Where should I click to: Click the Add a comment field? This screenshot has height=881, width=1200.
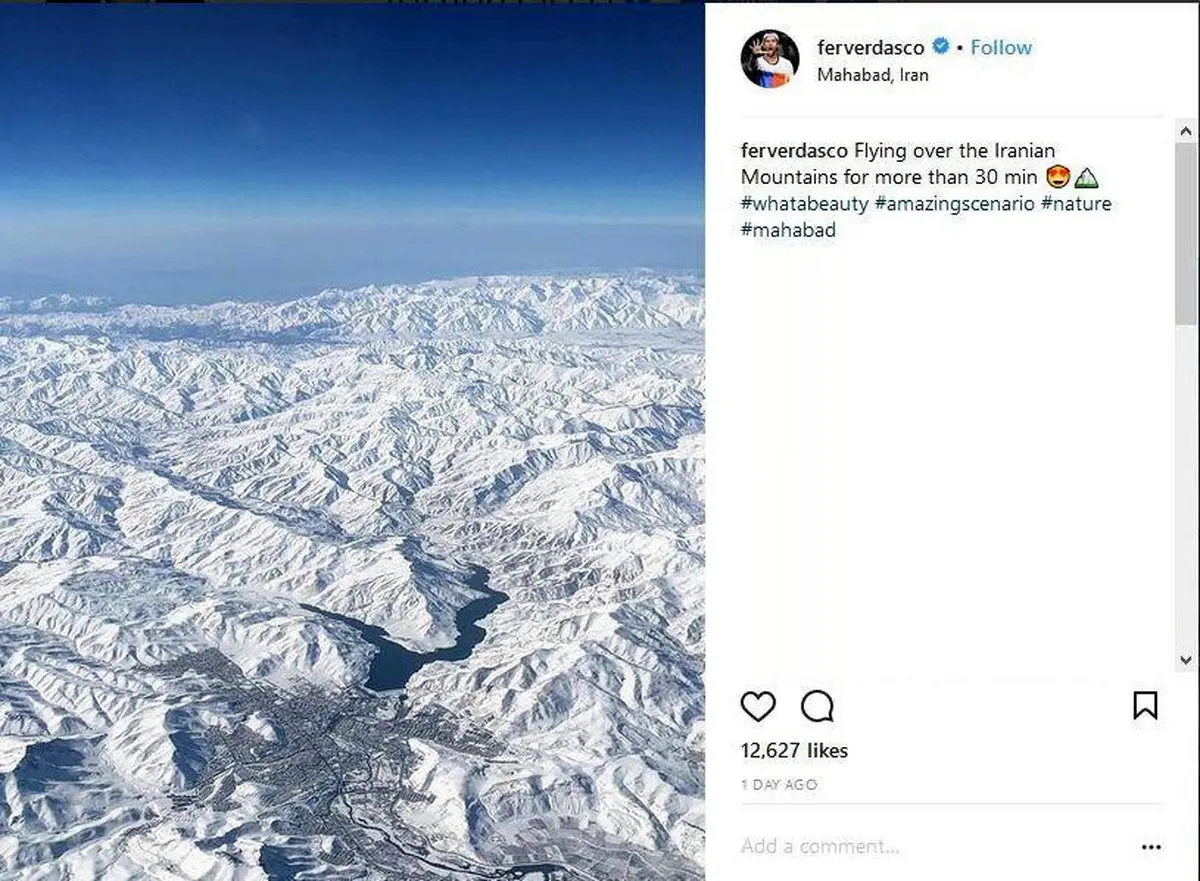tap(820, 845)
